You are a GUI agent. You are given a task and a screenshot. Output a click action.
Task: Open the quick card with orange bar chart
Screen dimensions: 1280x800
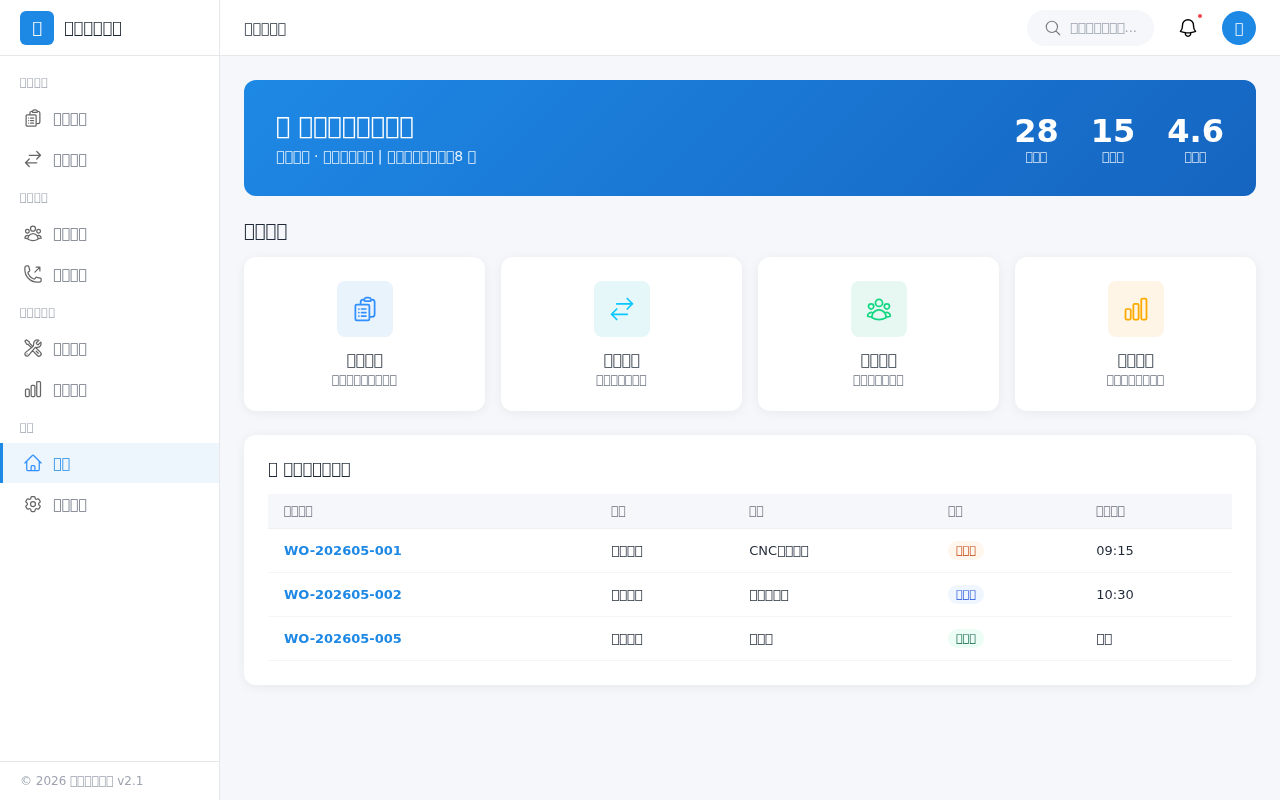1135,334
